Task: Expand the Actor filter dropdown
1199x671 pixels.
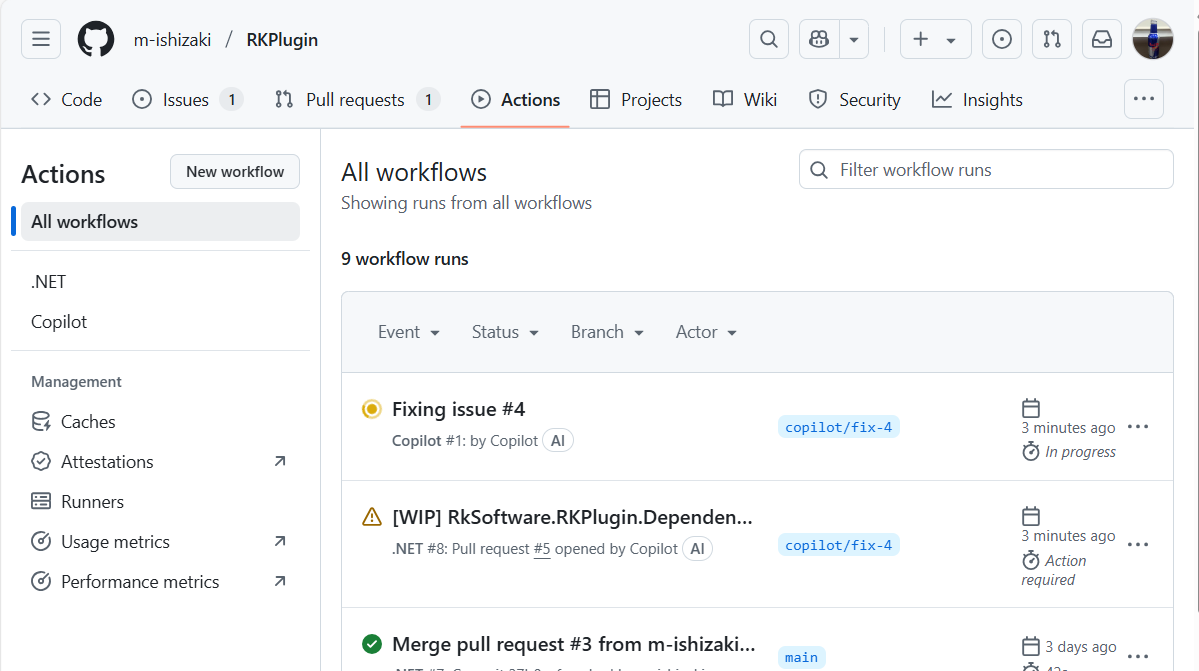Action: pos(706,332)
